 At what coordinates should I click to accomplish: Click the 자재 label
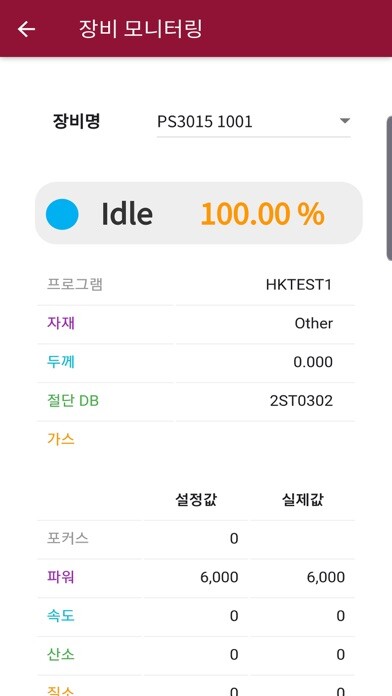click(61, 323)
